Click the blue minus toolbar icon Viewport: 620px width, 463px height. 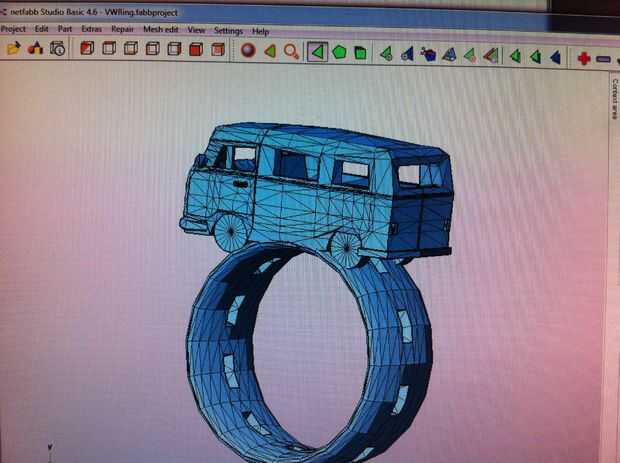603,59
